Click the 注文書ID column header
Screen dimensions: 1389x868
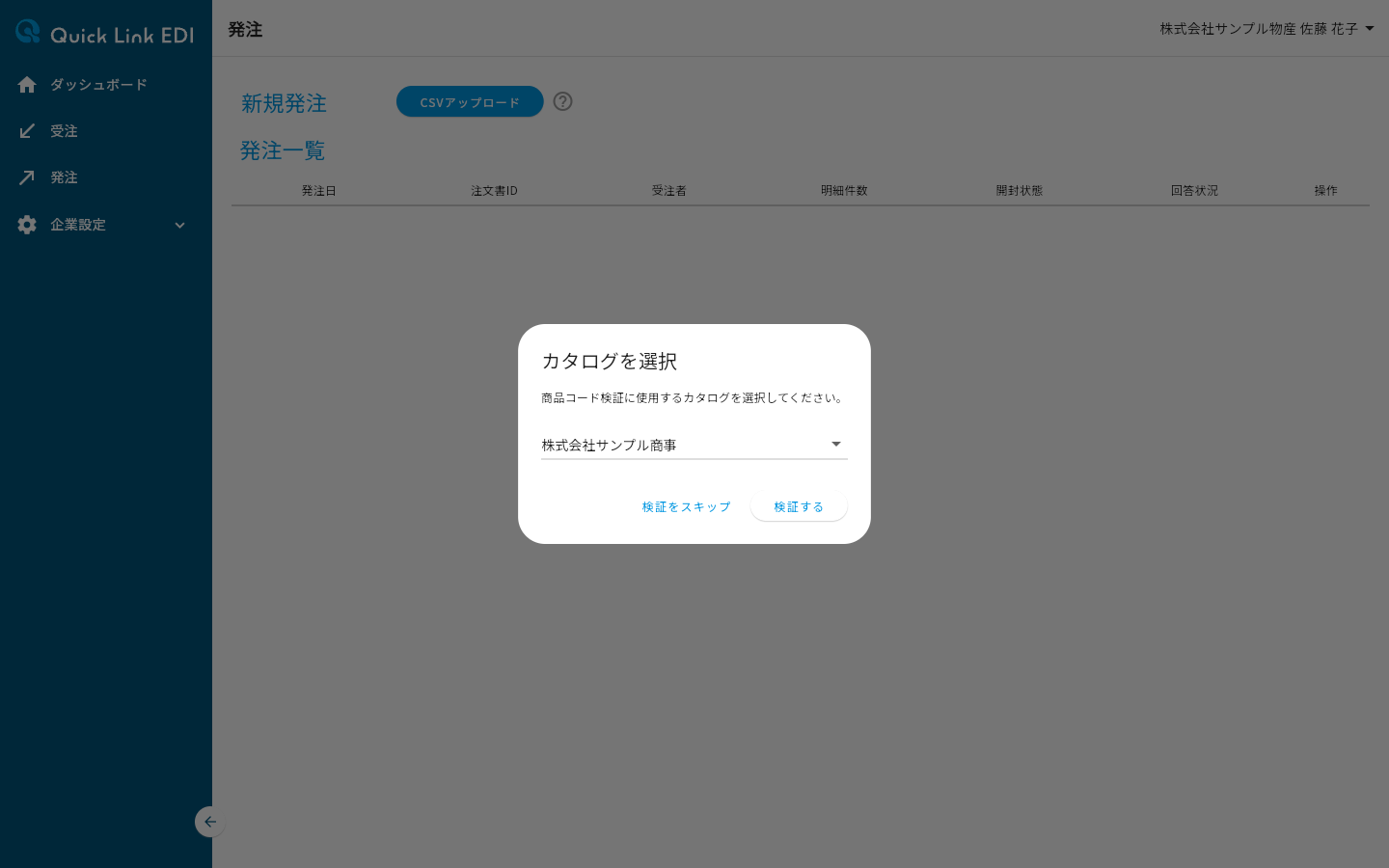(x=495, y=191)
